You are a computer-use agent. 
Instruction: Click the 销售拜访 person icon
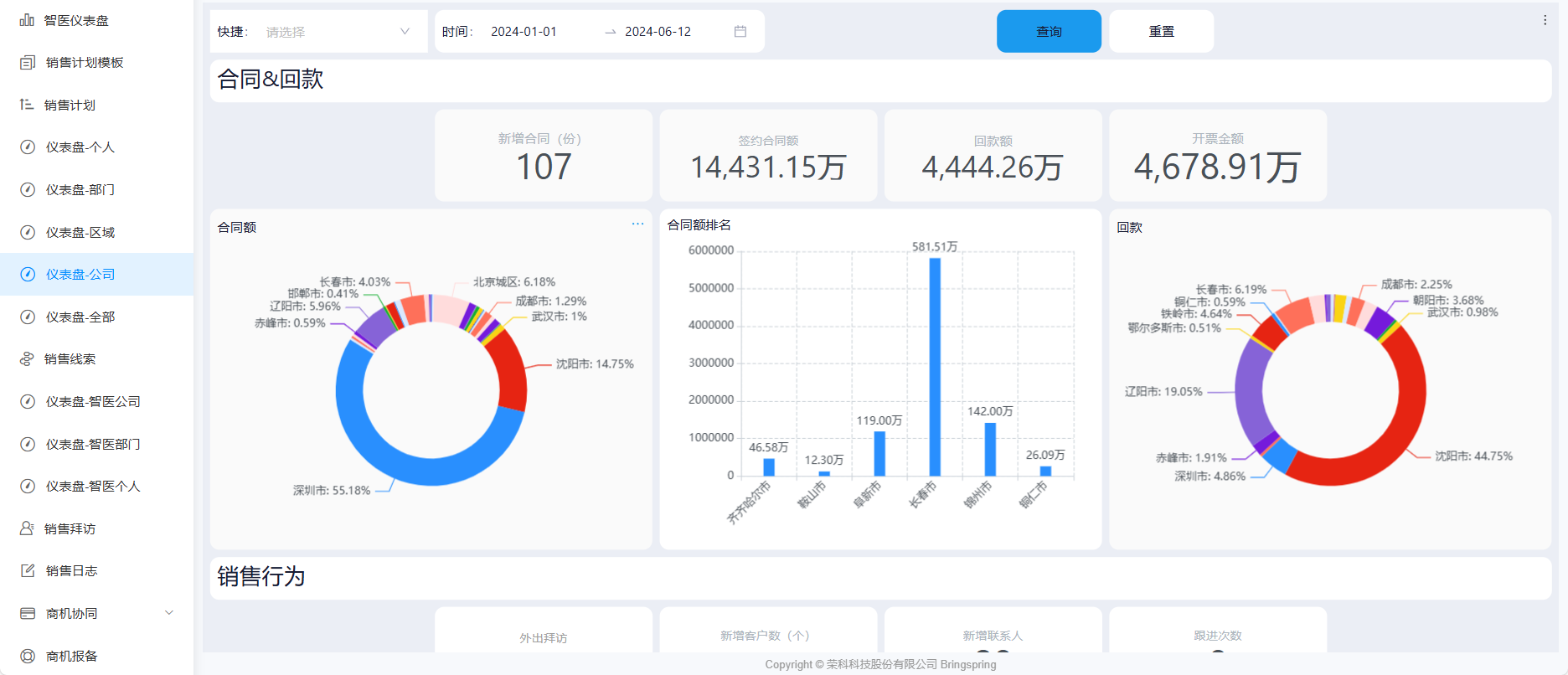pyautogui.click(x=27, y=528)
